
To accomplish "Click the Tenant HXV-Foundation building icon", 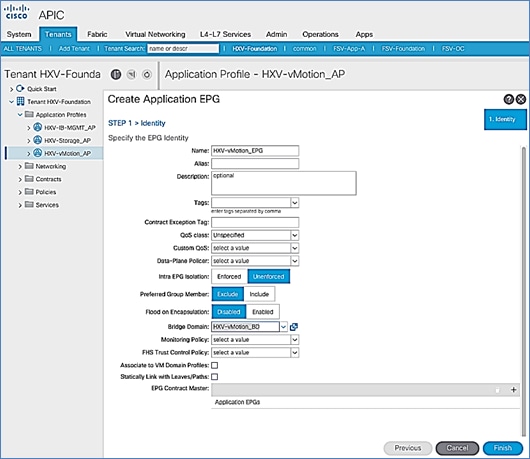I will [x=20, y=101].
